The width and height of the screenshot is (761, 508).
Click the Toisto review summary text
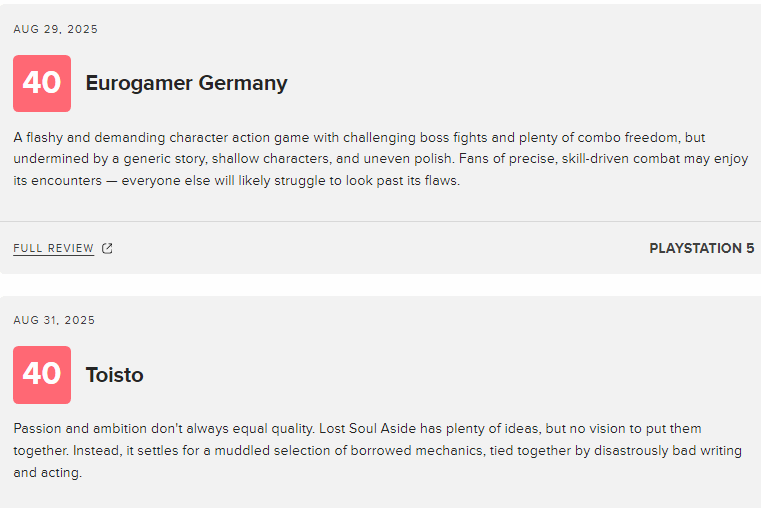click(x=377, y=450)
